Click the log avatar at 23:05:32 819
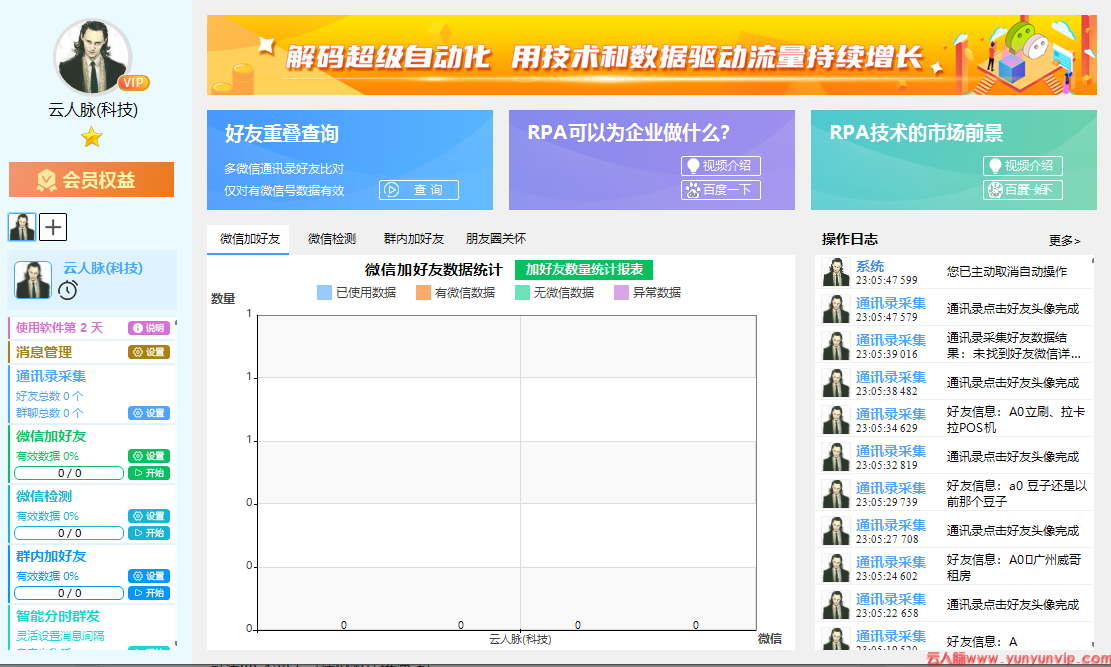The height and width of the screenshot is (667, 1111). pos(836,457)
